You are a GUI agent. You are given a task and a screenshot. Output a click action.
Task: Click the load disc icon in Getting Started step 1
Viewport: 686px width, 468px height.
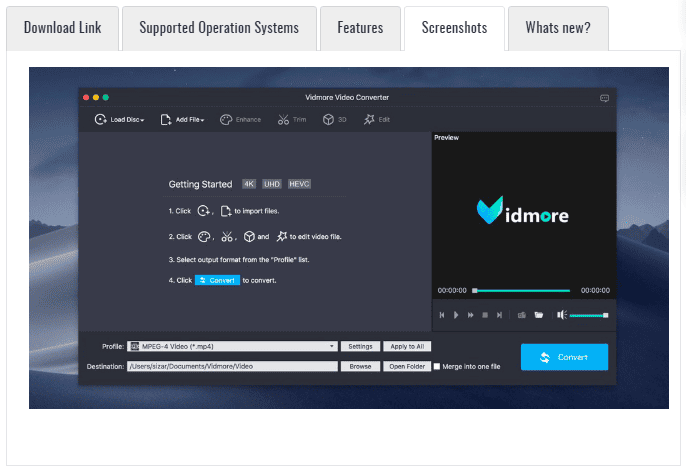coord(204,211)
